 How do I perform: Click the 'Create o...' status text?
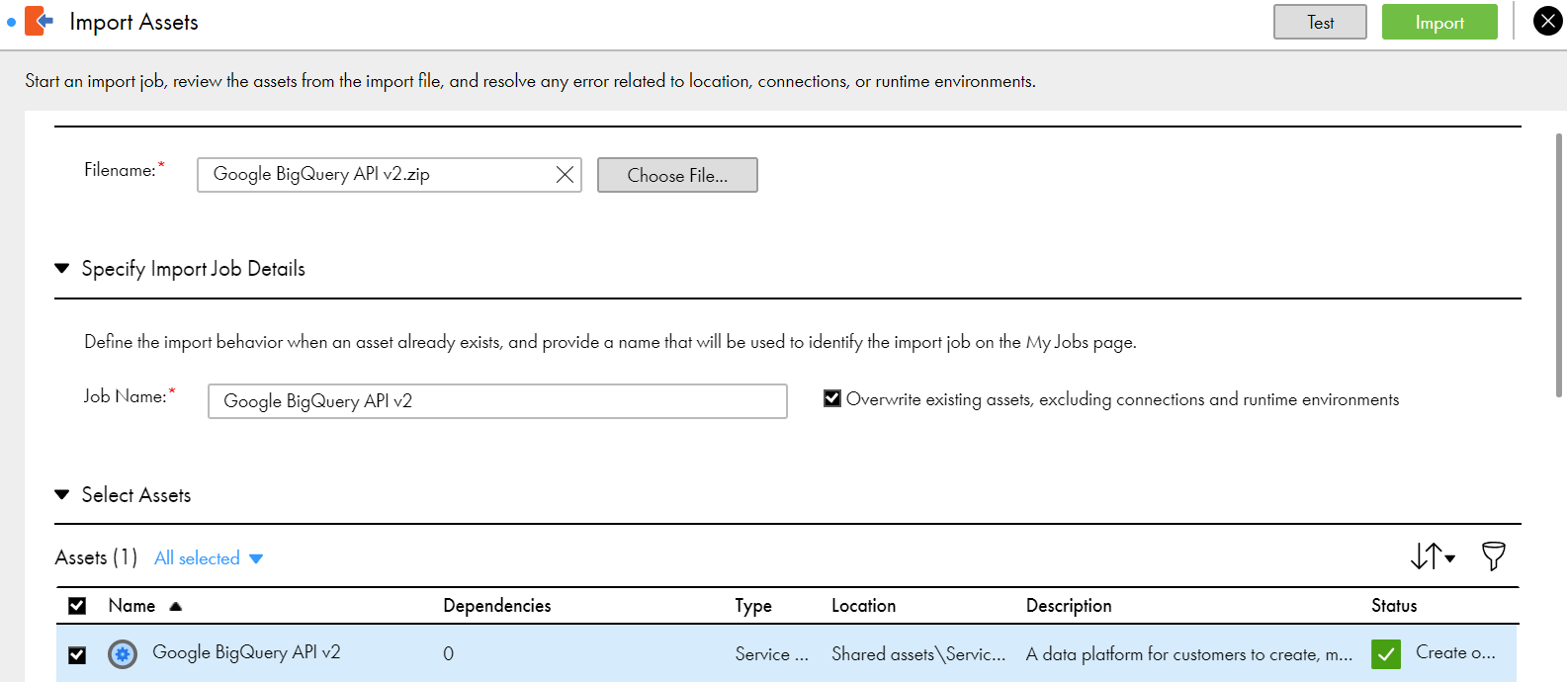pos(1455,652)
